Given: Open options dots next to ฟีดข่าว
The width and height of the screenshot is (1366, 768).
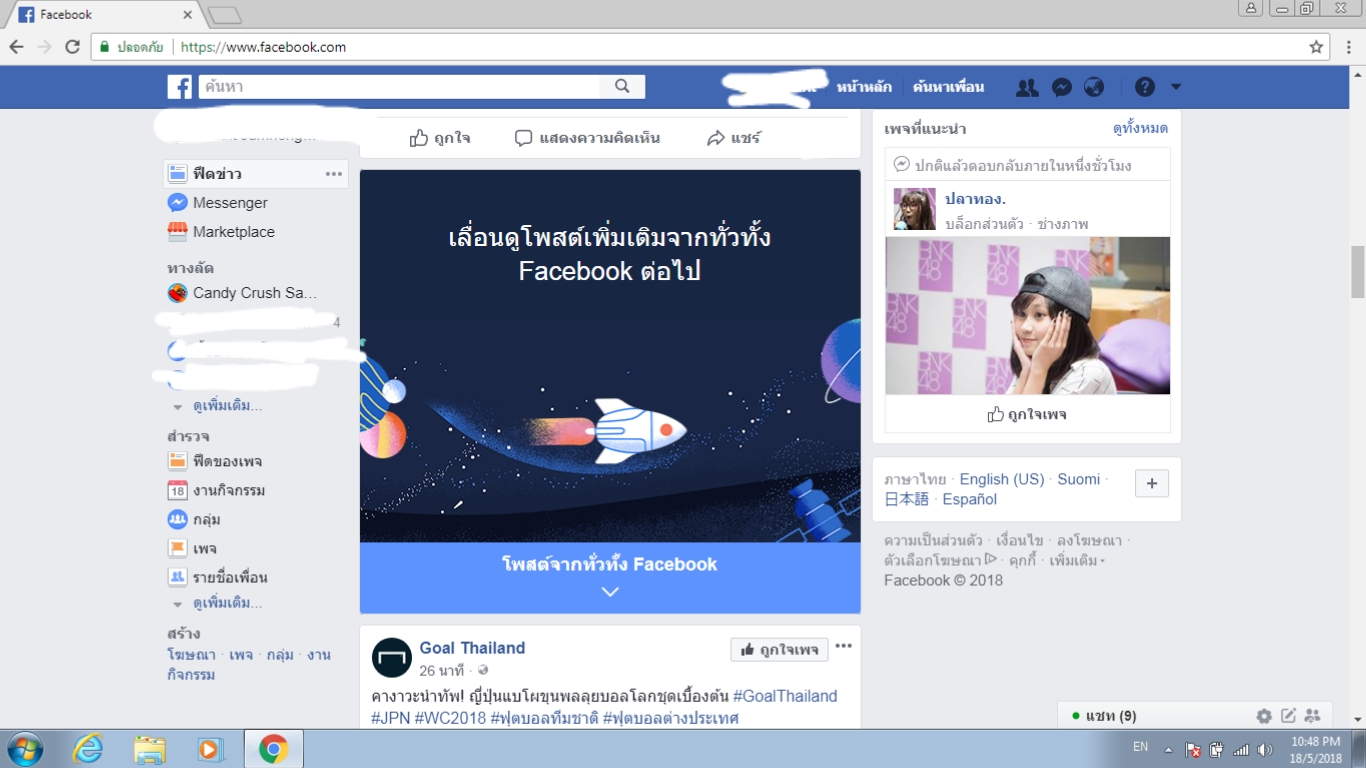Looking at the screenshot, I should tap(334, 174).
